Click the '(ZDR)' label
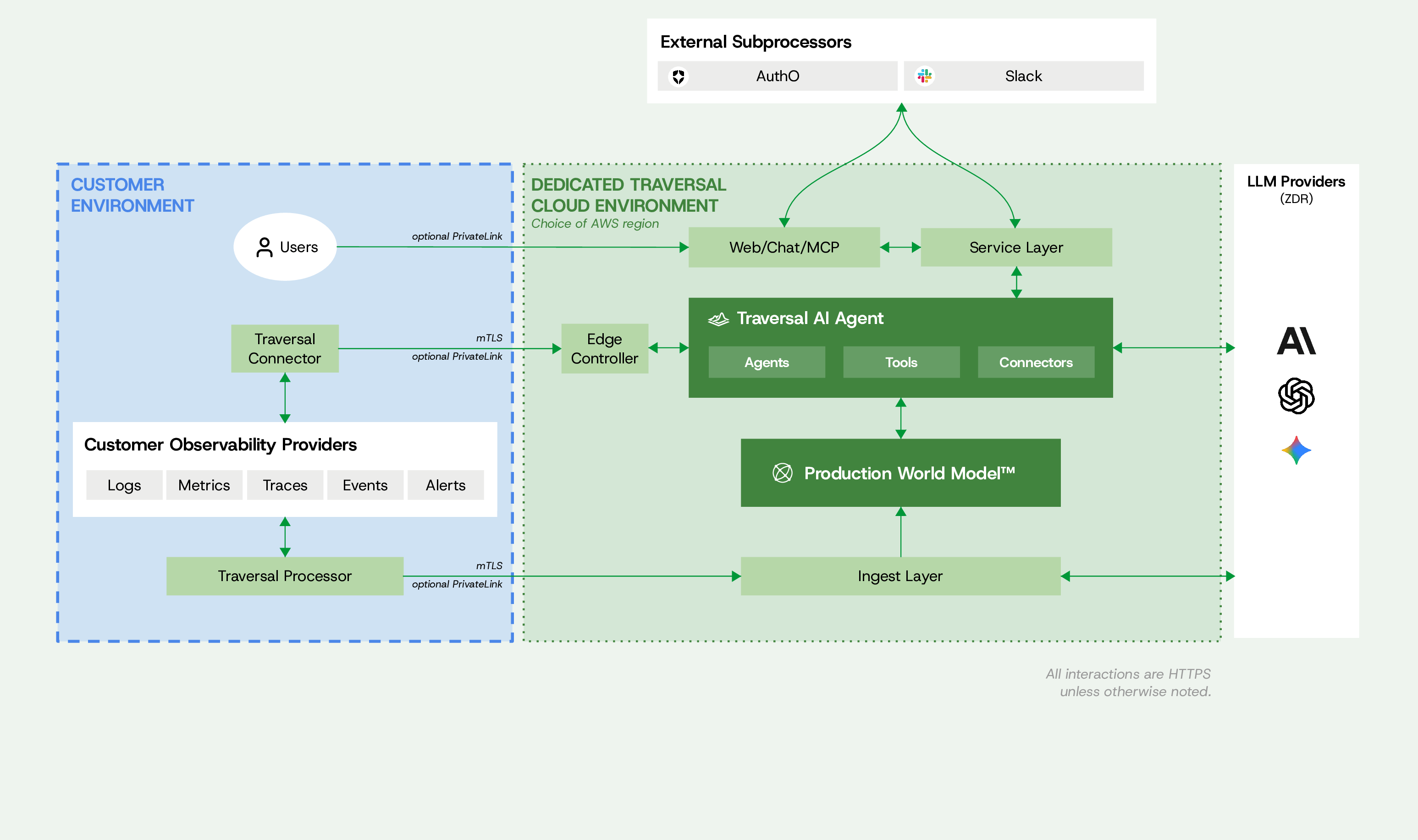 tap(1296, 199)
